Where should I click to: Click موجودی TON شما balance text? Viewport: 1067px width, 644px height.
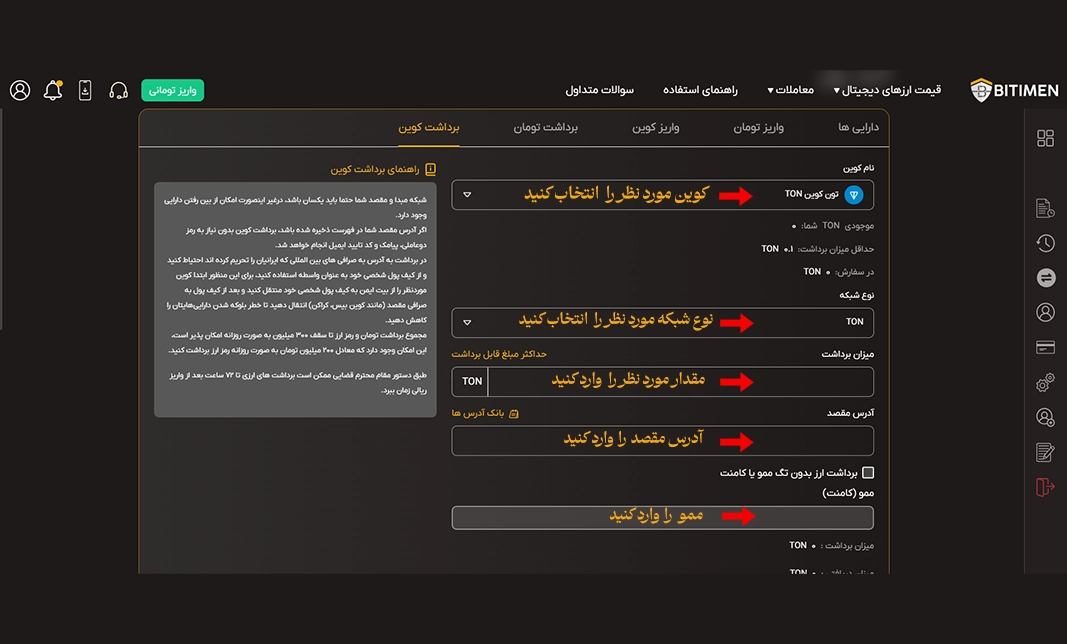coord(833,225)
